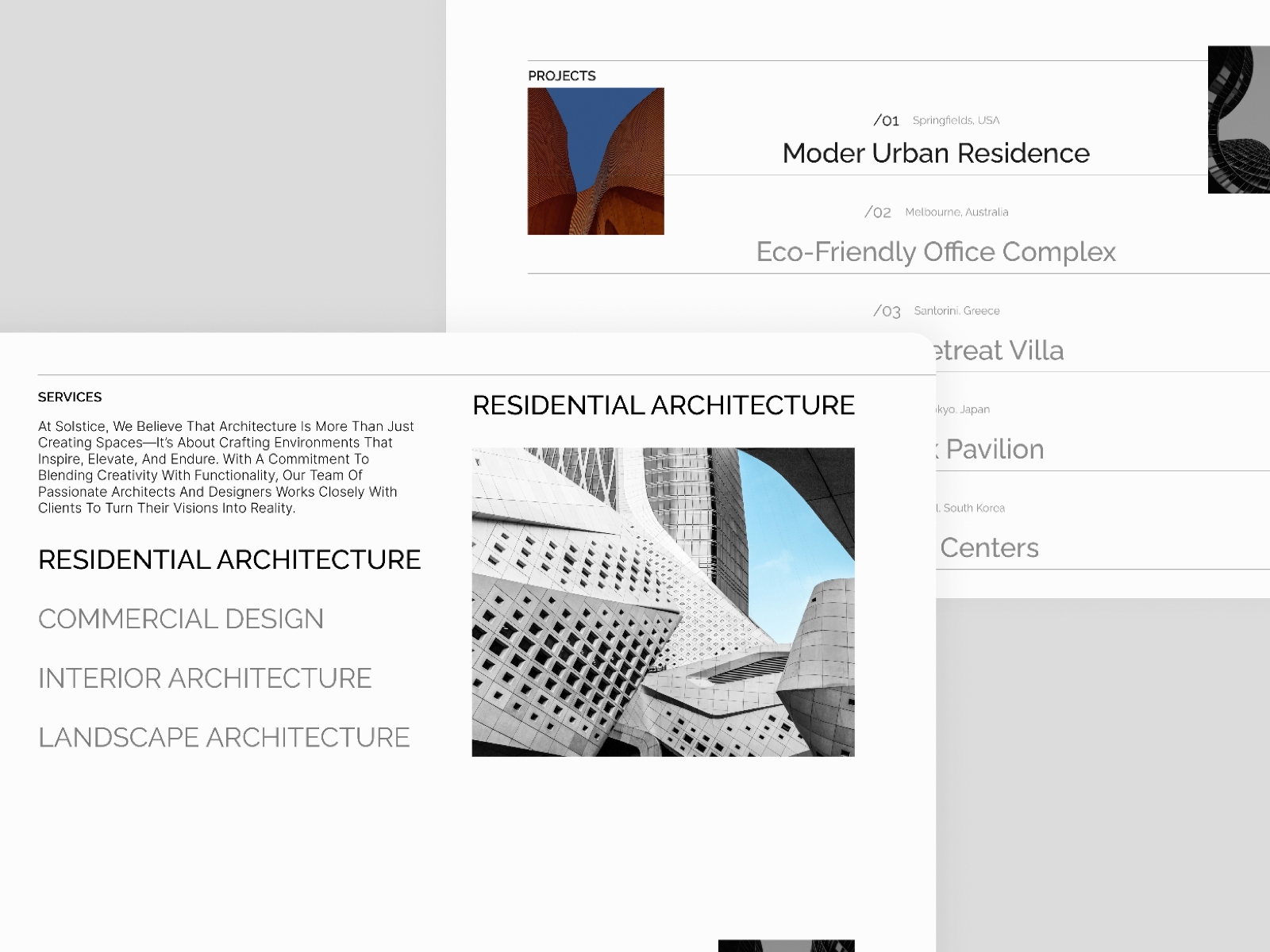Screen dimensions: 1270x952
Task: Open the partially hidden Retreat Villa project
Action: (x=1000, y=351)
